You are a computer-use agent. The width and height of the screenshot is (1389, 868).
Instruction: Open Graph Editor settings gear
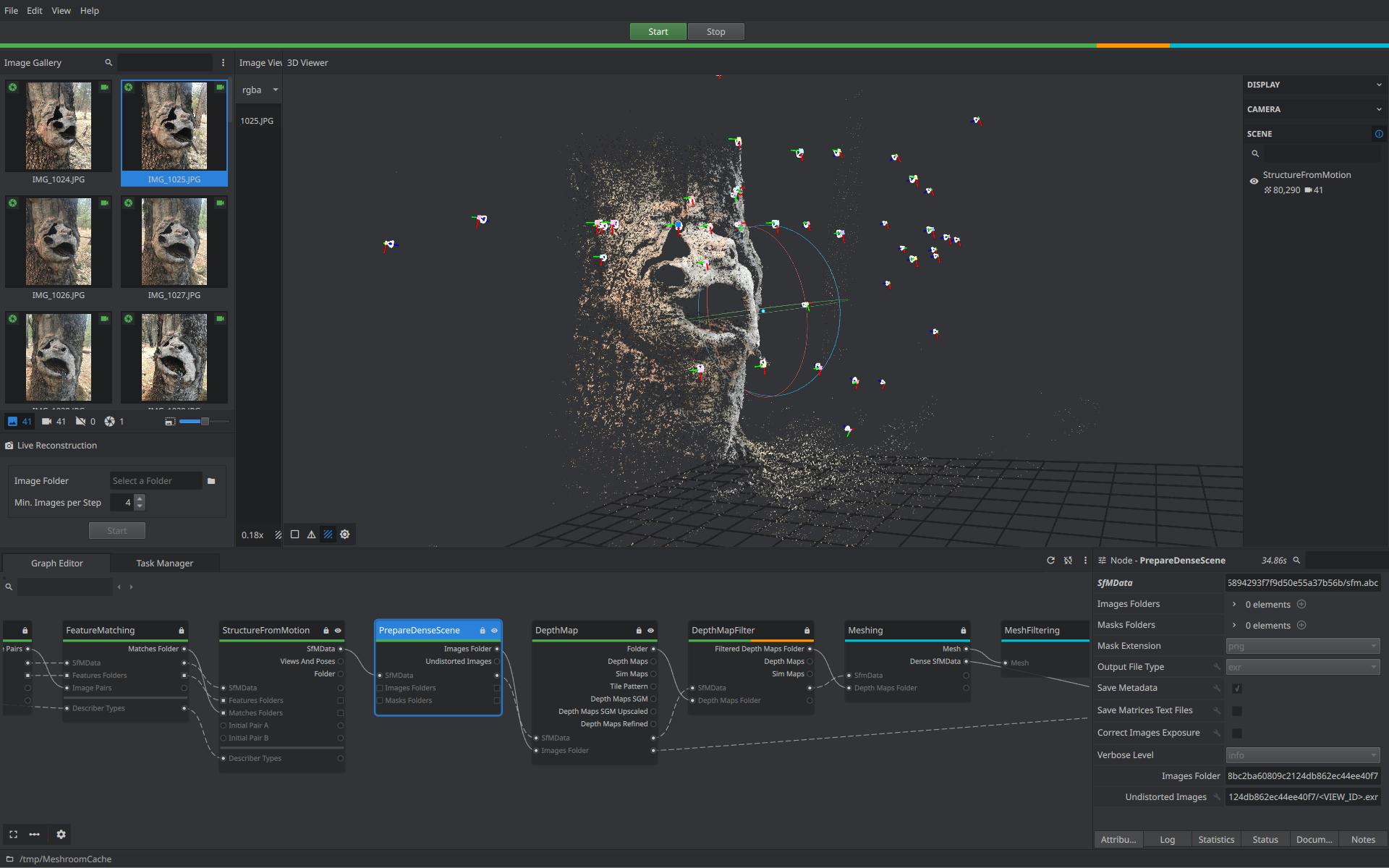point(61,834)
